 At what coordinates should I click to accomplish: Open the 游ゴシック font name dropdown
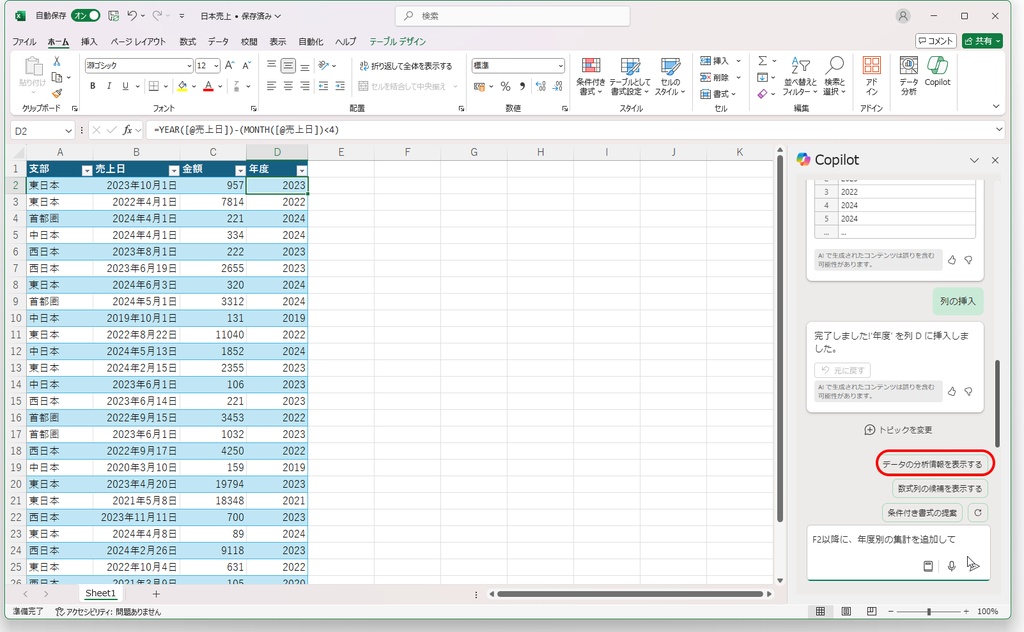189,66
